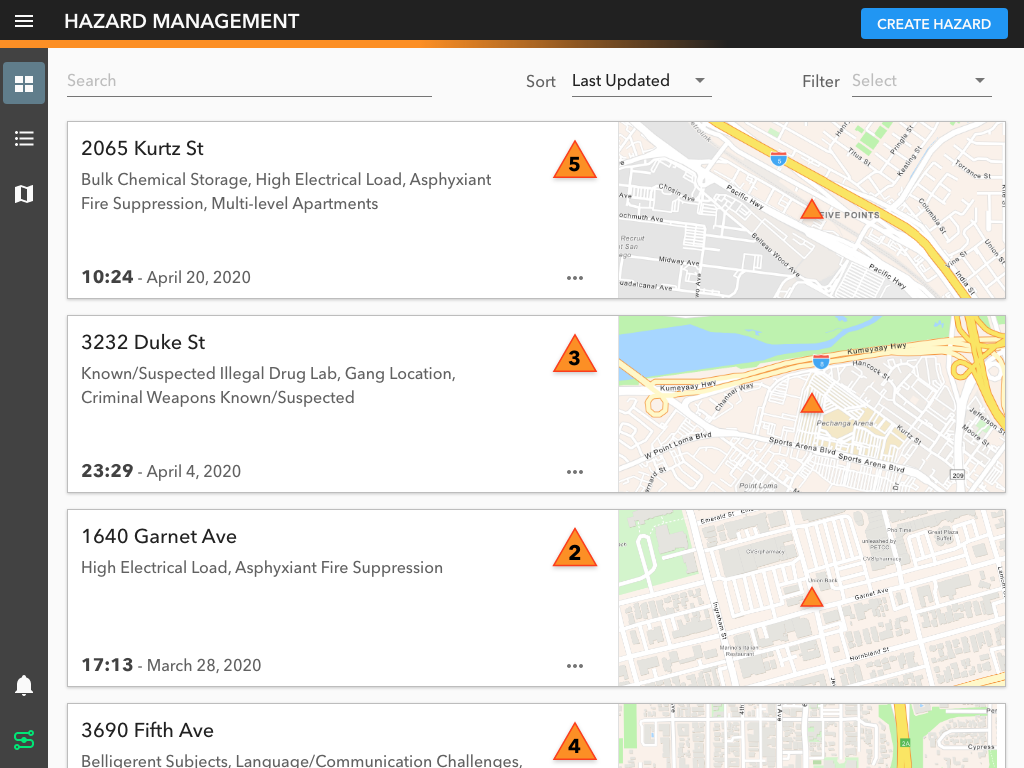Click severity 2 triangle on Garnet Ave
Screen dimensions: 1024x768
(575, 549)
